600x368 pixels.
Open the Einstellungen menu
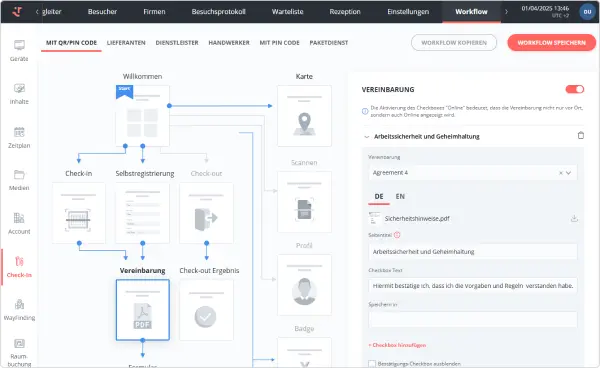408,12
